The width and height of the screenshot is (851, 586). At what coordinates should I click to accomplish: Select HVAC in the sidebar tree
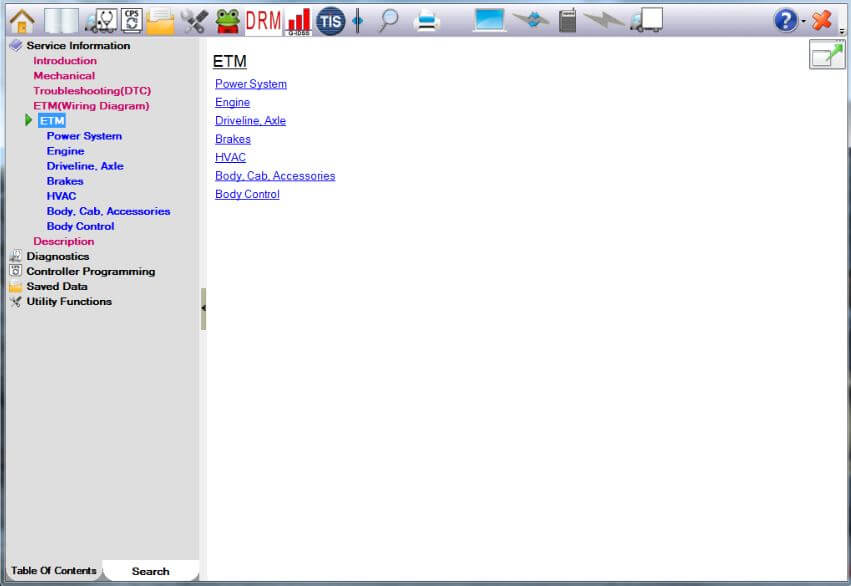[61, 196]
